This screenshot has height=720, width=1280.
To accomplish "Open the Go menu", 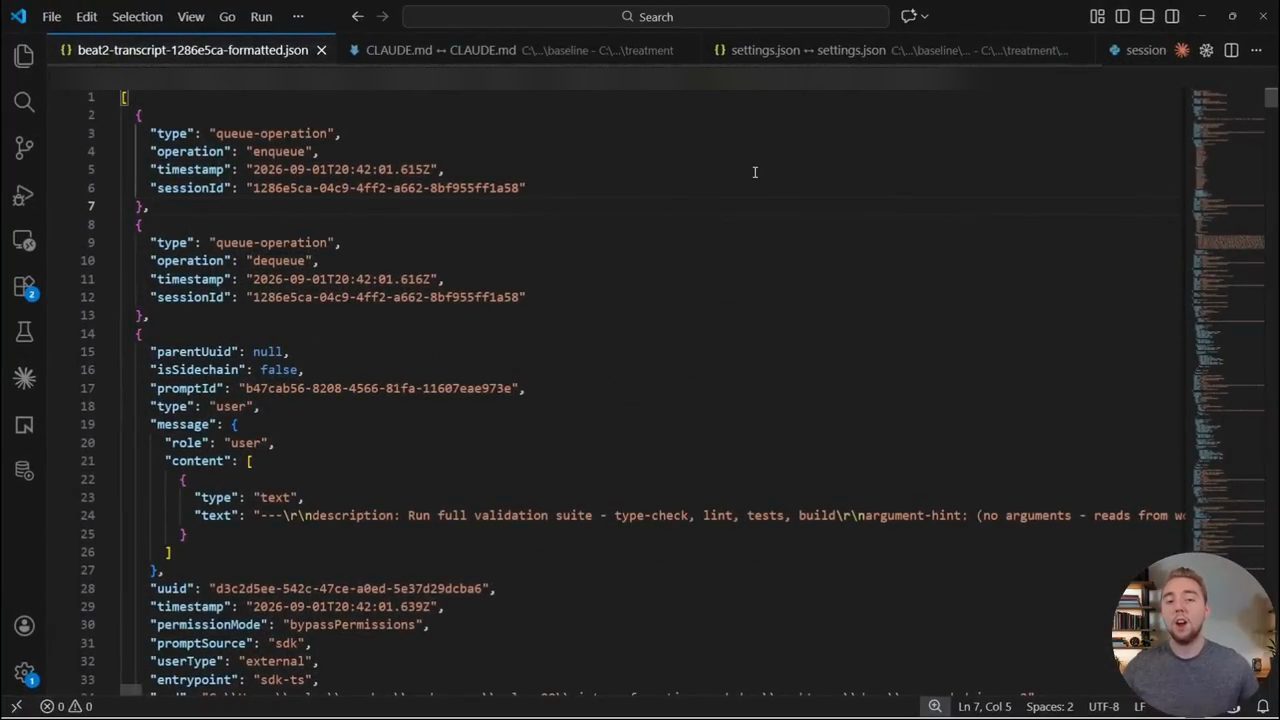I will point(227,16).
